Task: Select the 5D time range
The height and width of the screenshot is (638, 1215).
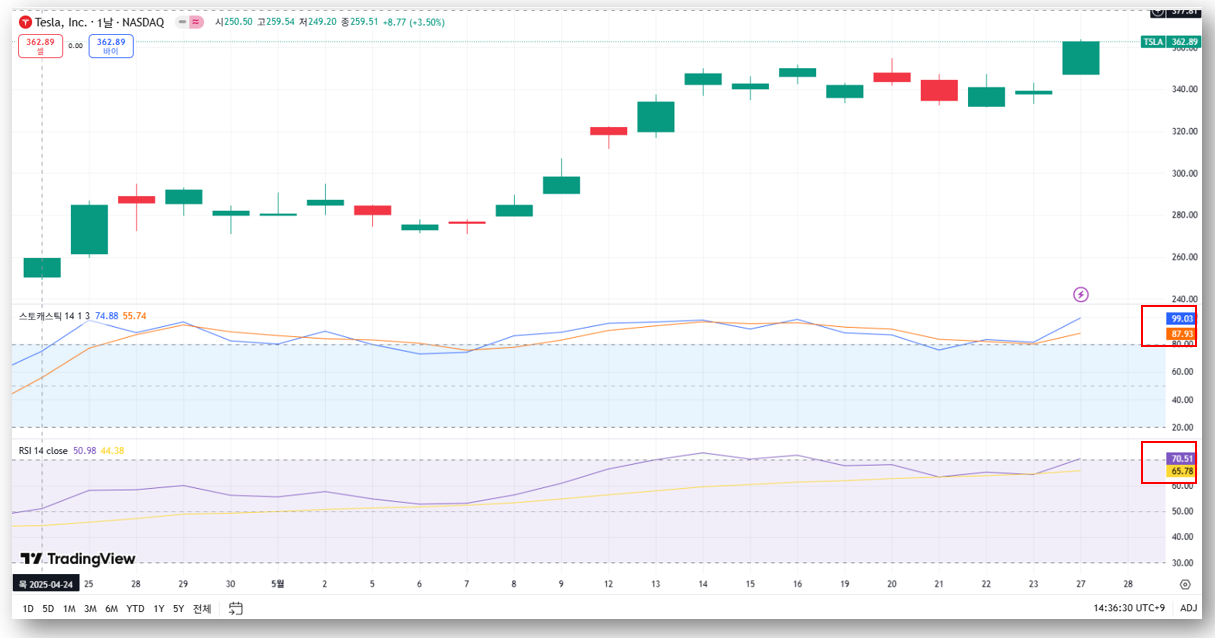Action: coord(48,608)
